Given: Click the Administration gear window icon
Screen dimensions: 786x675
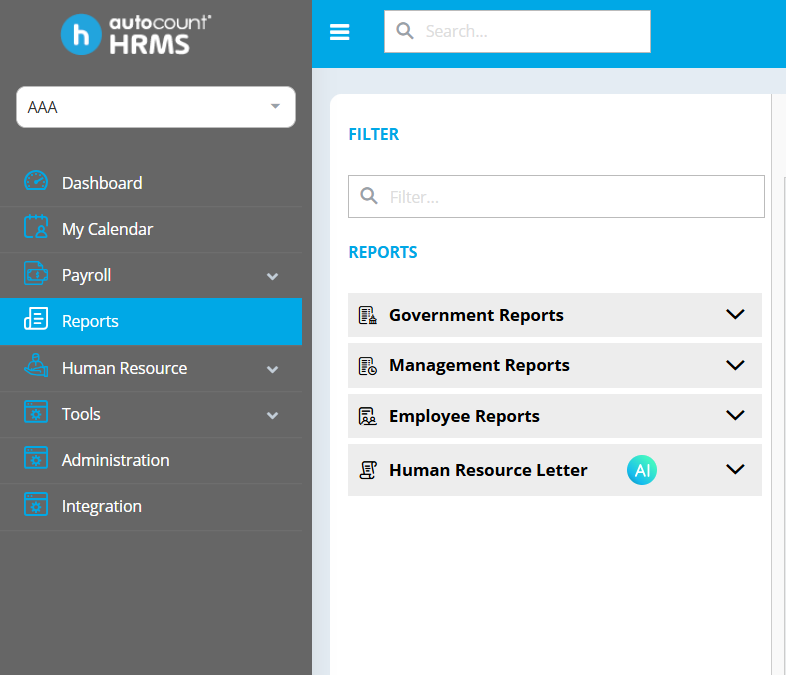Looking at the screenshot, I should click(x=36, y=459).
